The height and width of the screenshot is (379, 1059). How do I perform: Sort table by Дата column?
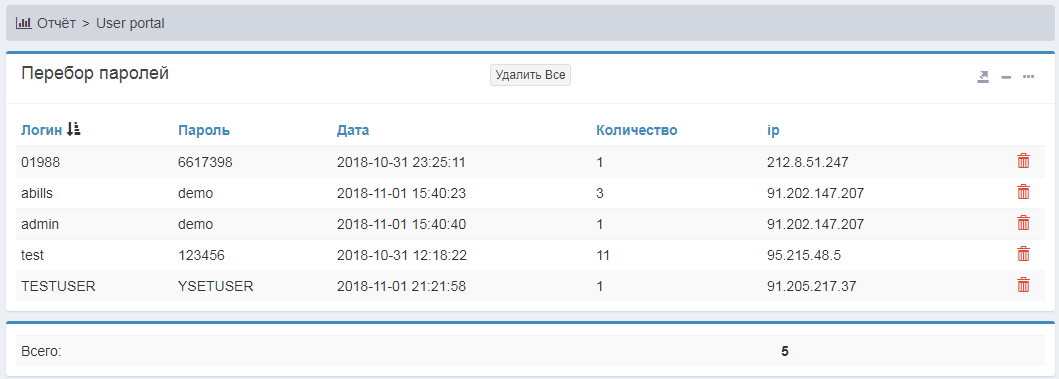click(353, 130)
